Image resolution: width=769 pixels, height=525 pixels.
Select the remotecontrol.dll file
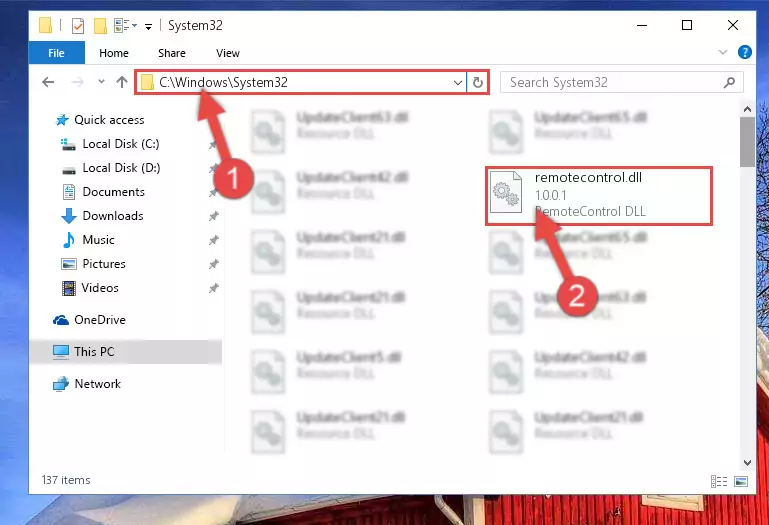pos(598,196)
